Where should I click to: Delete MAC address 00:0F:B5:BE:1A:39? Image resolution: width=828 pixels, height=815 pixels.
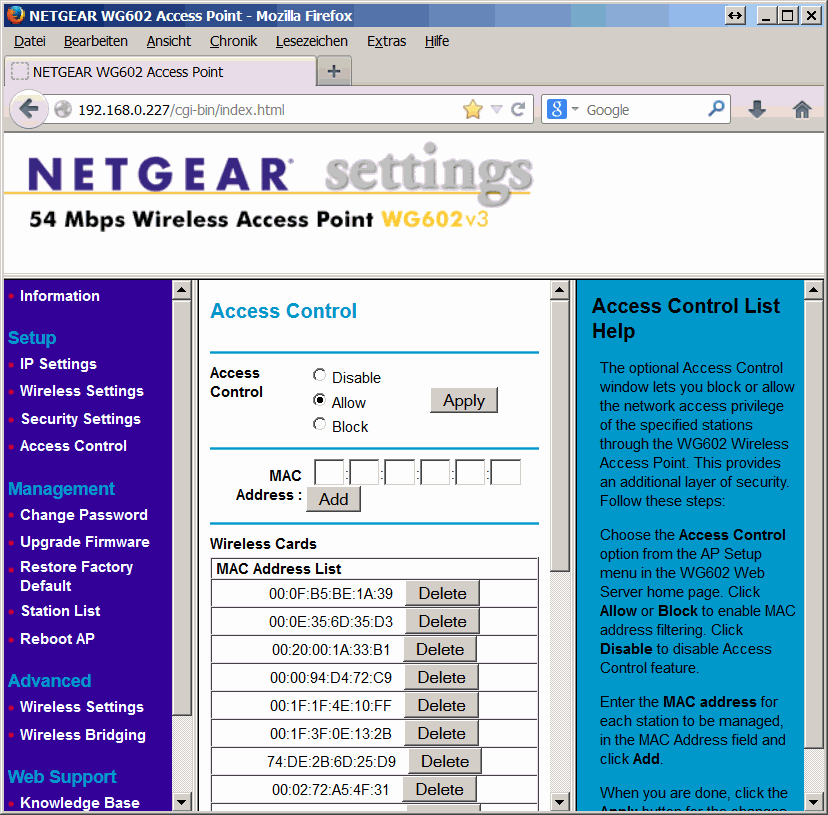click(442, 593)
